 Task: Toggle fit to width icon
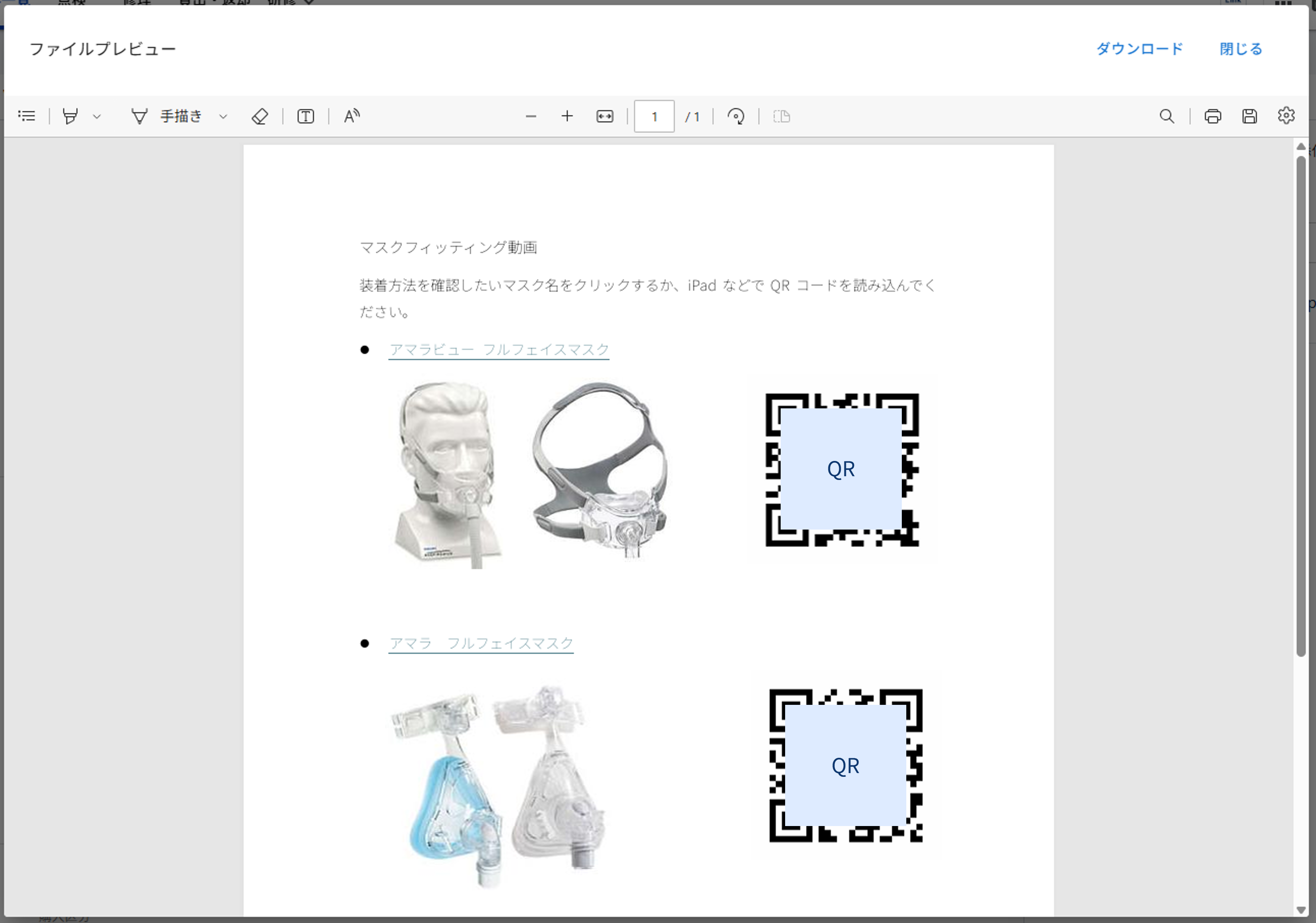coord(605,116)
